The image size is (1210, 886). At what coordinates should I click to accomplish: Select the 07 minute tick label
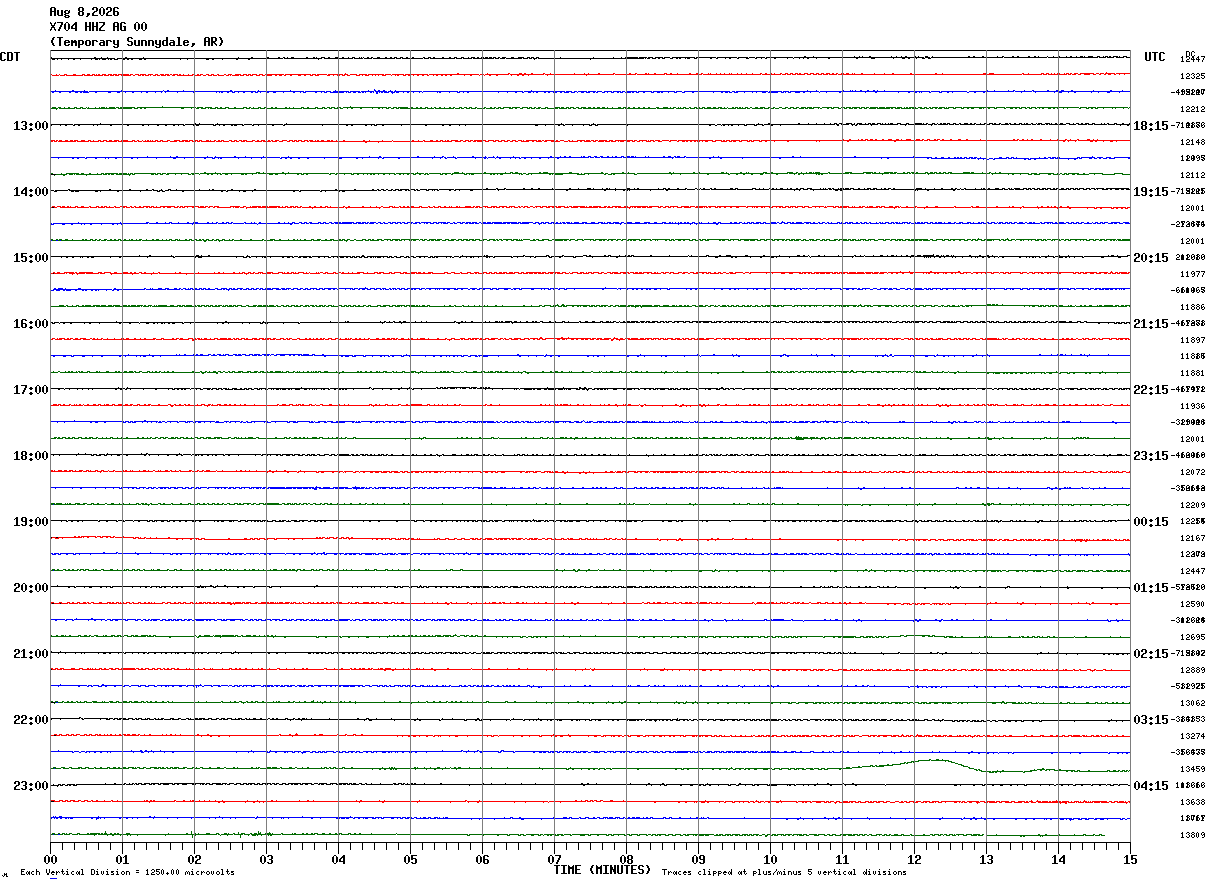[x=554, y=859]
